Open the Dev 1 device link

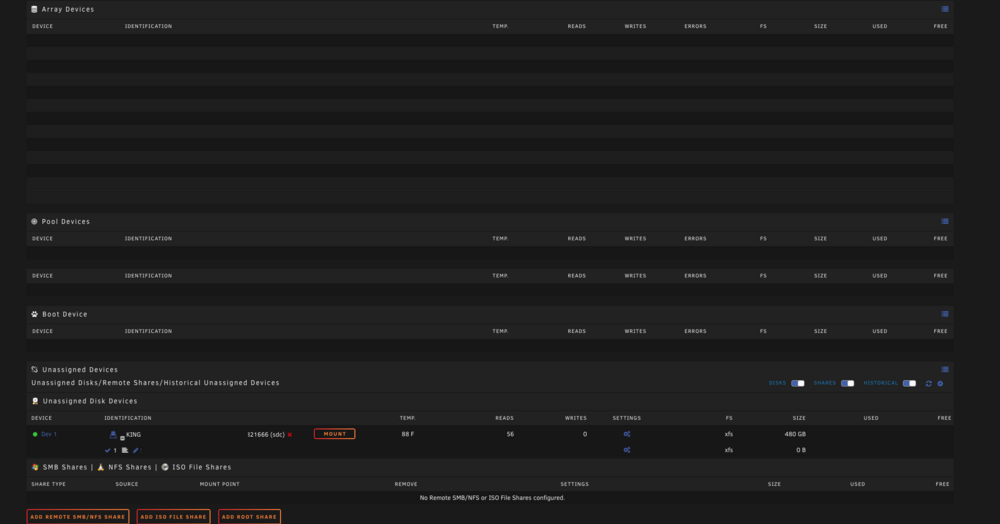point(49,435)
